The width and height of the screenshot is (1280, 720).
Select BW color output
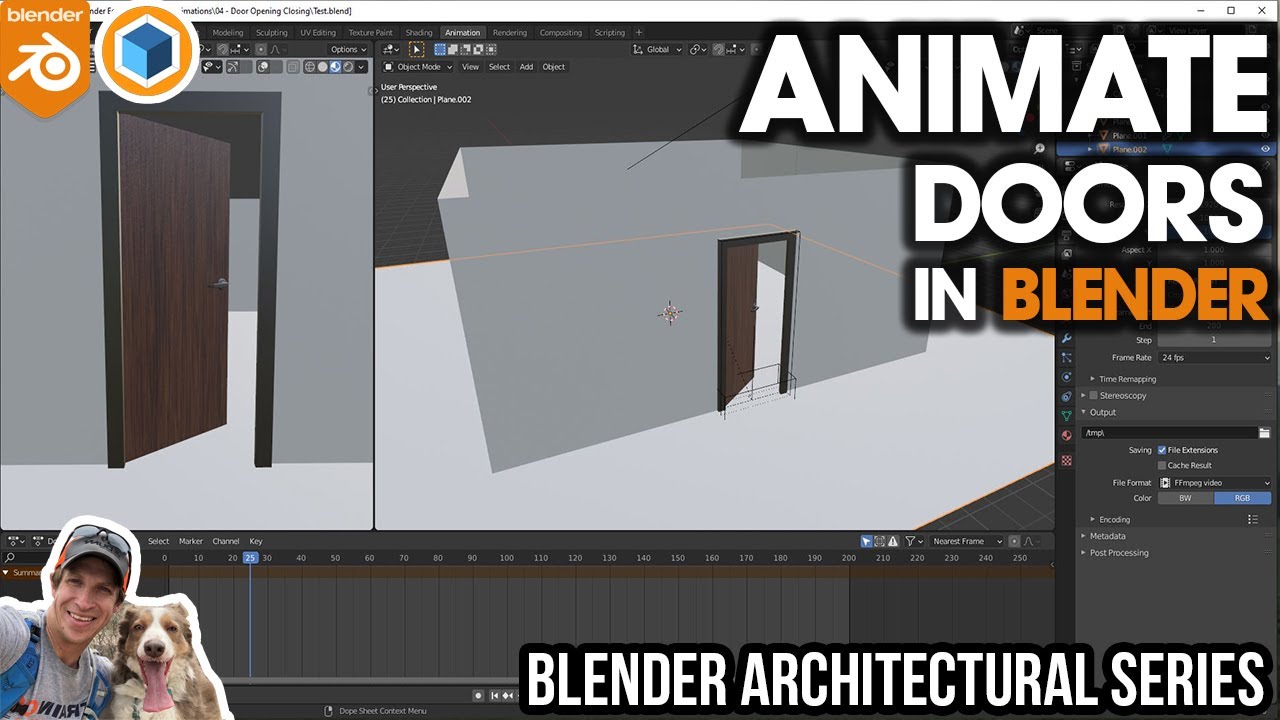(x=1185, y=498)
